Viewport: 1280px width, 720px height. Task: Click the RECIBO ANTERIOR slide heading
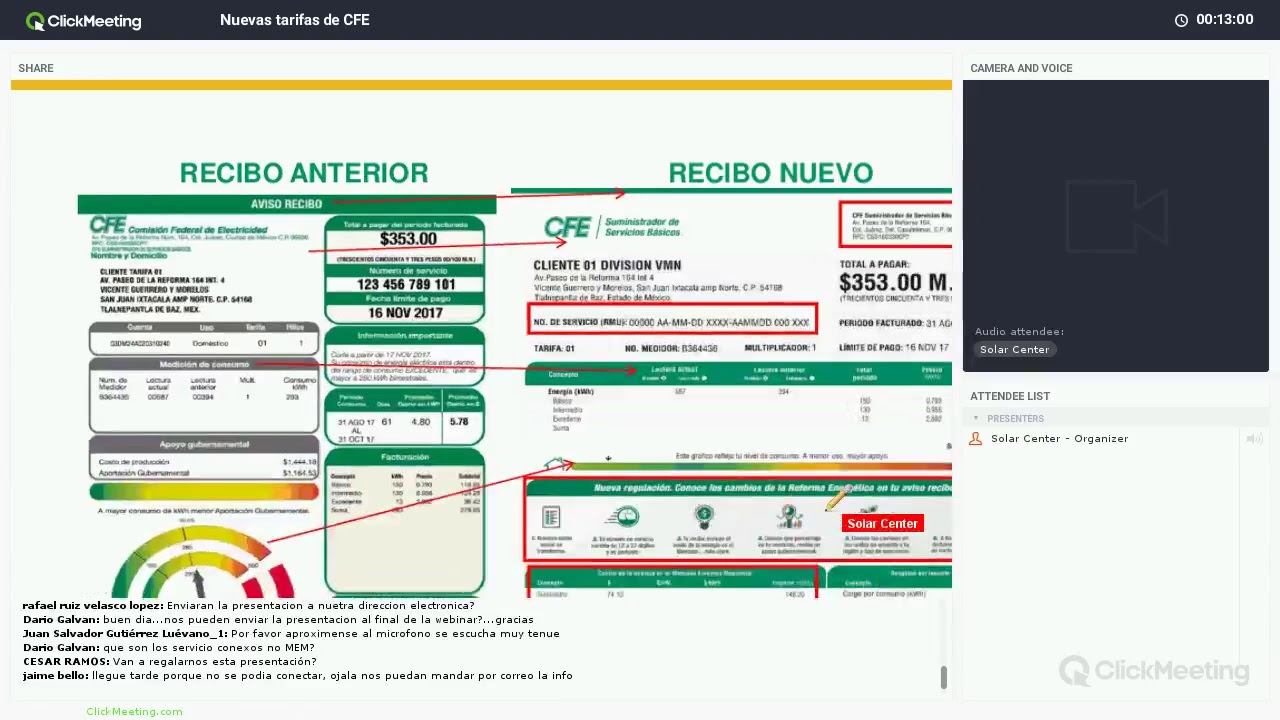tap(304, 173)
